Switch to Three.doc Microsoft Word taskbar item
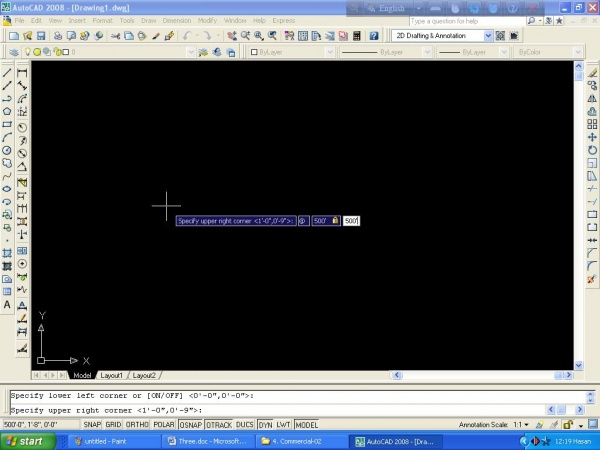 click(207, 441)
